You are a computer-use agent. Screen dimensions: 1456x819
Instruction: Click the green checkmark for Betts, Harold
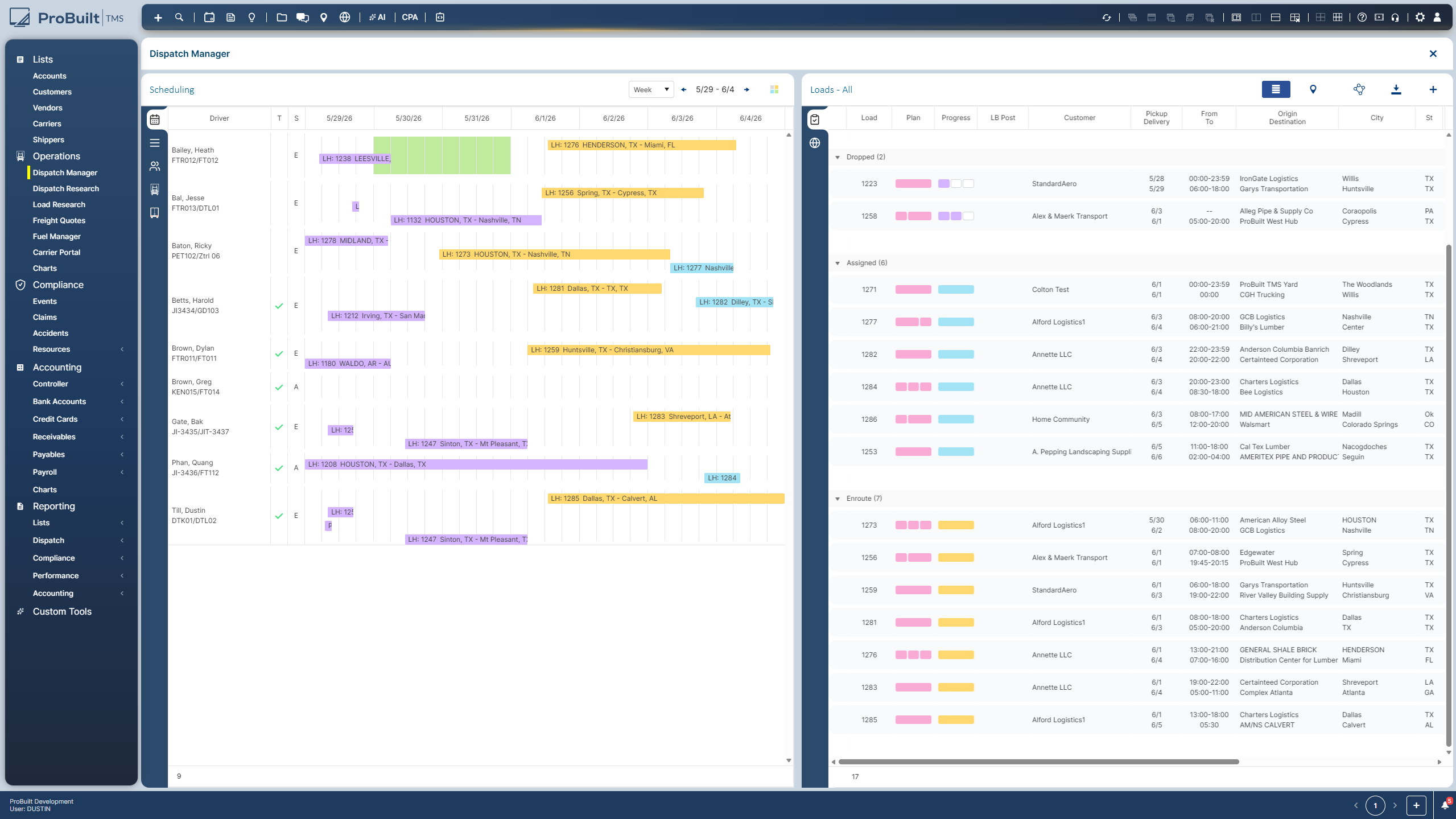279,306
